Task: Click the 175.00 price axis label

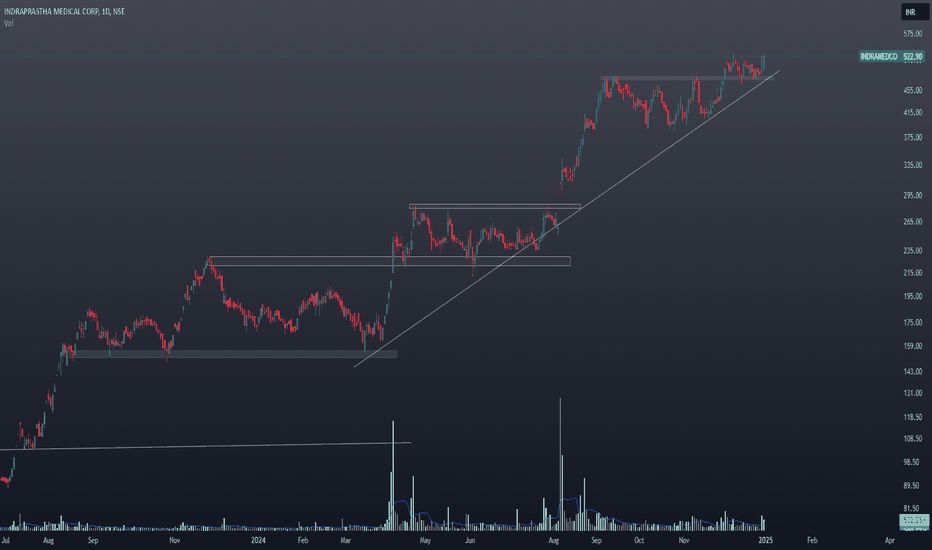Action: (x=912, y=322)
